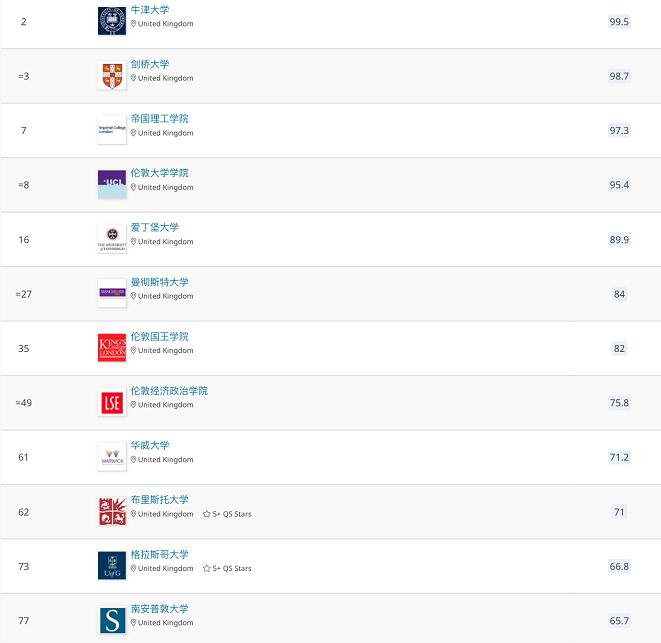Click the 5+ QS Stars badge for 布里斯托大学

click(227, 514)
